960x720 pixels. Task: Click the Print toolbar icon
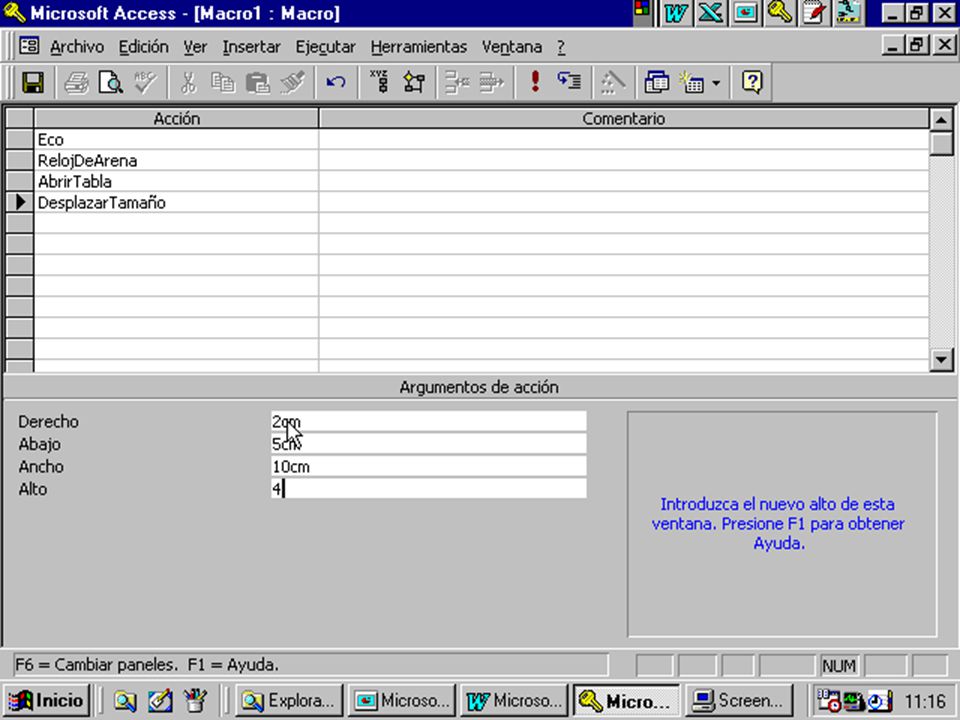[x=77, y=82]
